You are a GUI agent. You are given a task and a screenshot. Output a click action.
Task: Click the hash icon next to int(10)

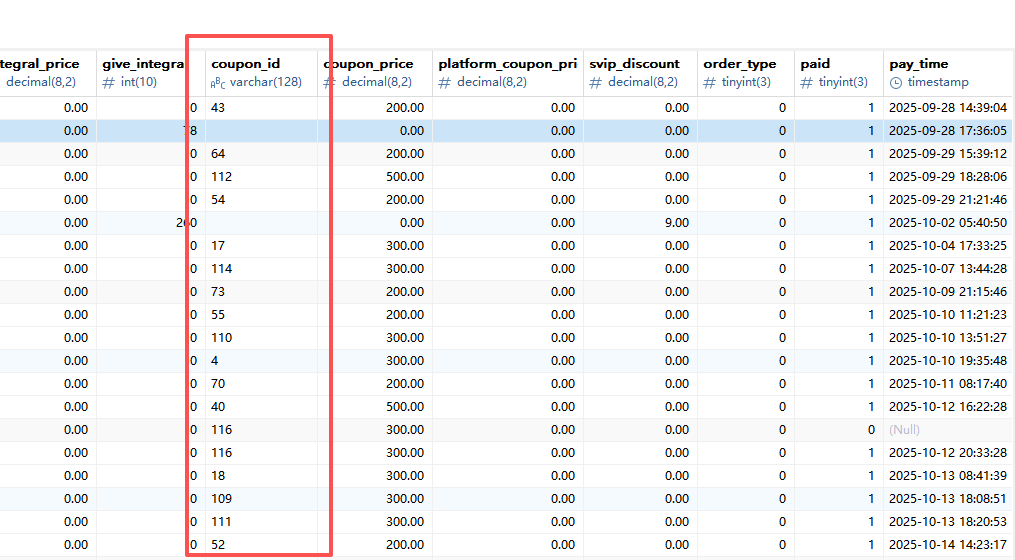(x=109, y=83)
